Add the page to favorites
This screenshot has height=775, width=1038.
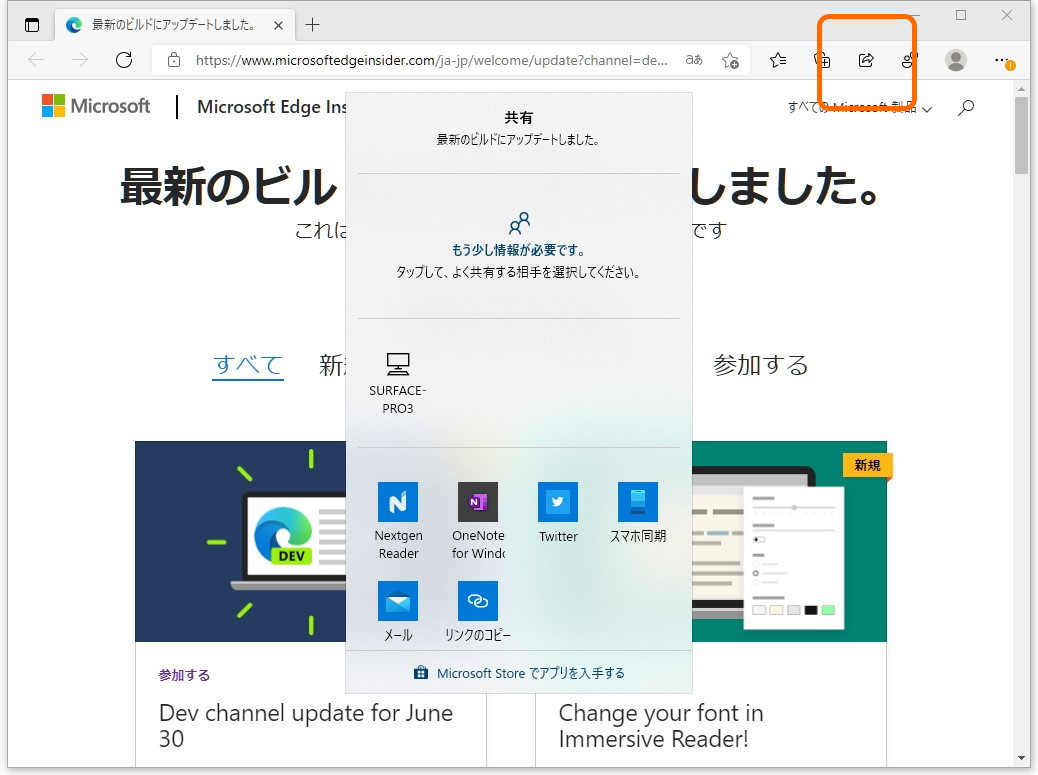731,60
